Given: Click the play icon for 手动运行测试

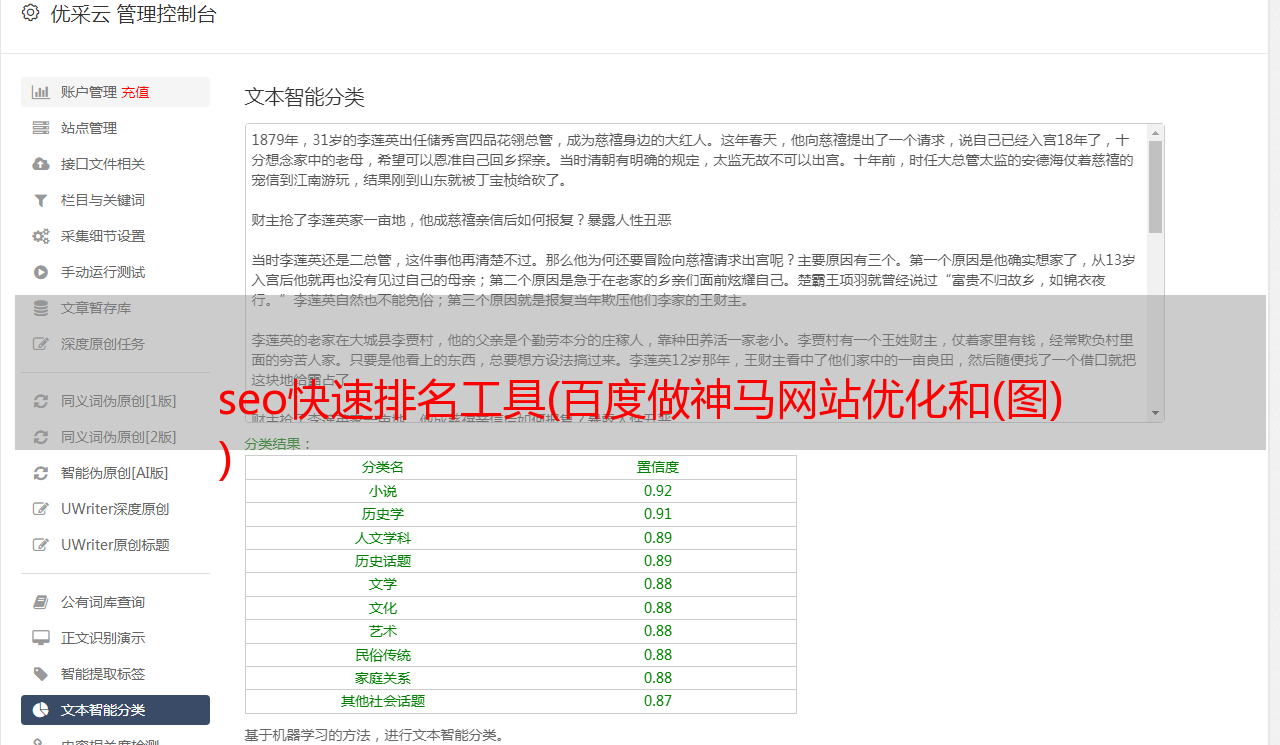Looking at the screenshot, I should tap(41, 272).
